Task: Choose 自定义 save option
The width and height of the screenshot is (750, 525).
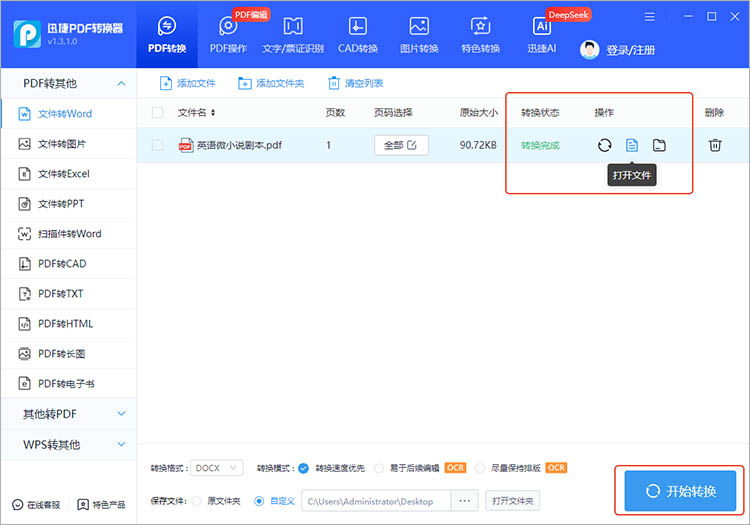Action: [x=259, y=501]
